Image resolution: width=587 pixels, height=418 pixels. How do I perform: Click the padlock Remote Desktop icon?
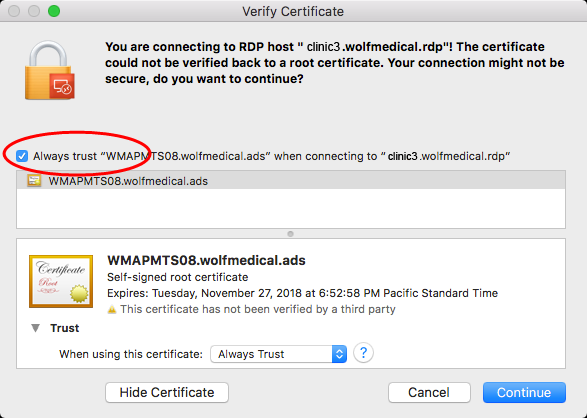(49, 70)
